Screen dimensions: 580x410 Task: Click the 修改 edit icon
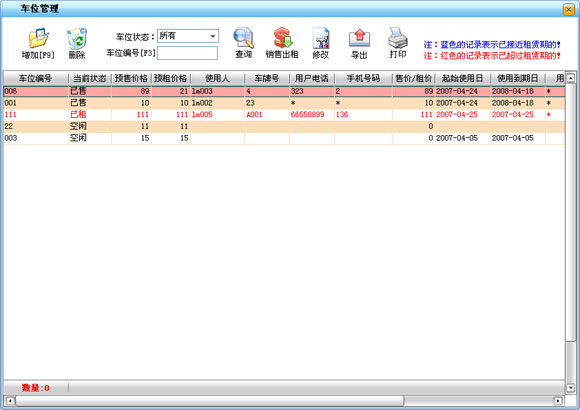(x=321, y=38)
